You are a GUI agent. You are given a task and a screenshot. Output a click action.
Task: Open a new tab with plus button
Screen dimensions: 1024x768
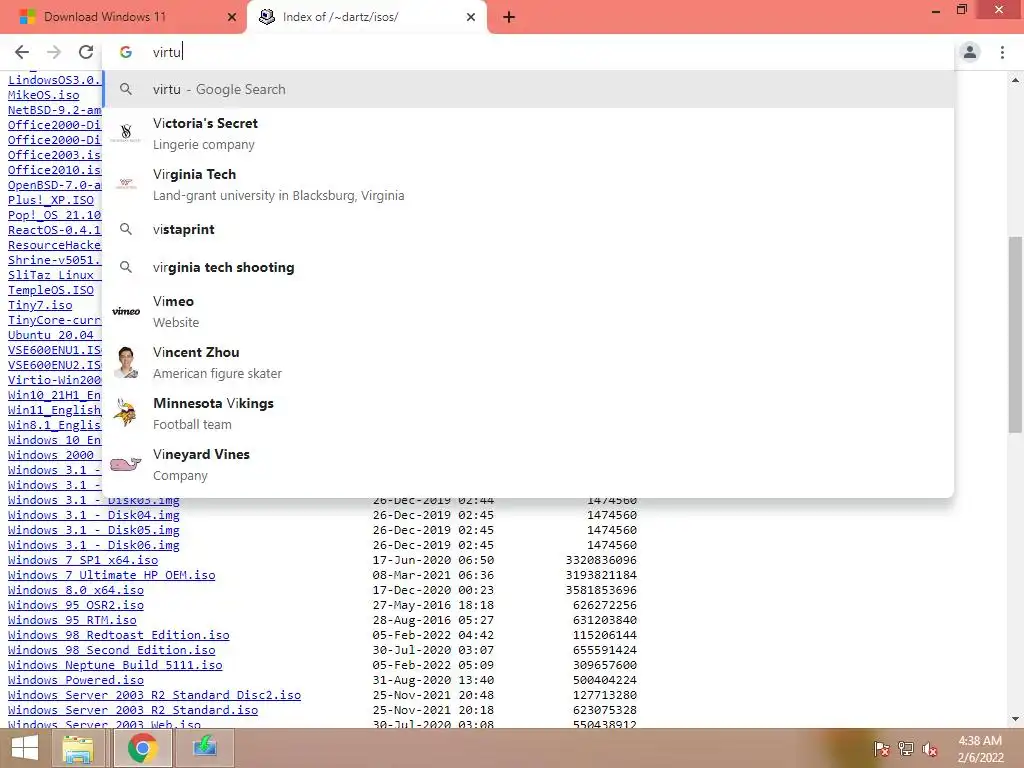509,18
